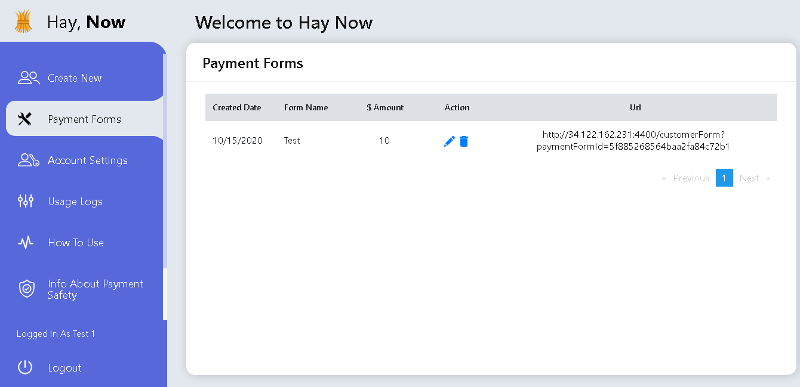
Task: Click the Payment Forms panel heading
Action: [x=253, y=63]
